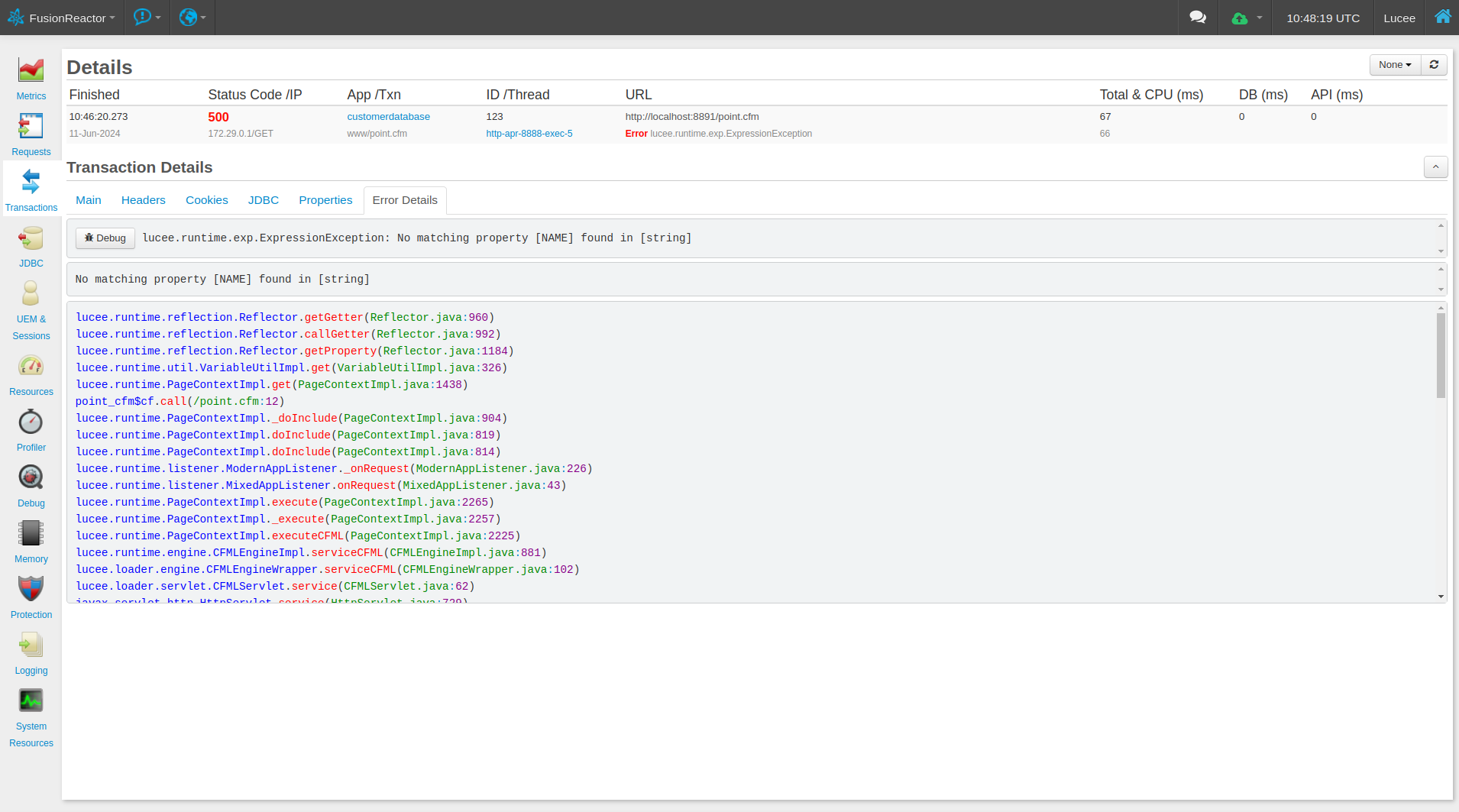Viewport: 1459px width, 812px height.
Task: Open the Requests sidebar section
Action: coord(31,134)
